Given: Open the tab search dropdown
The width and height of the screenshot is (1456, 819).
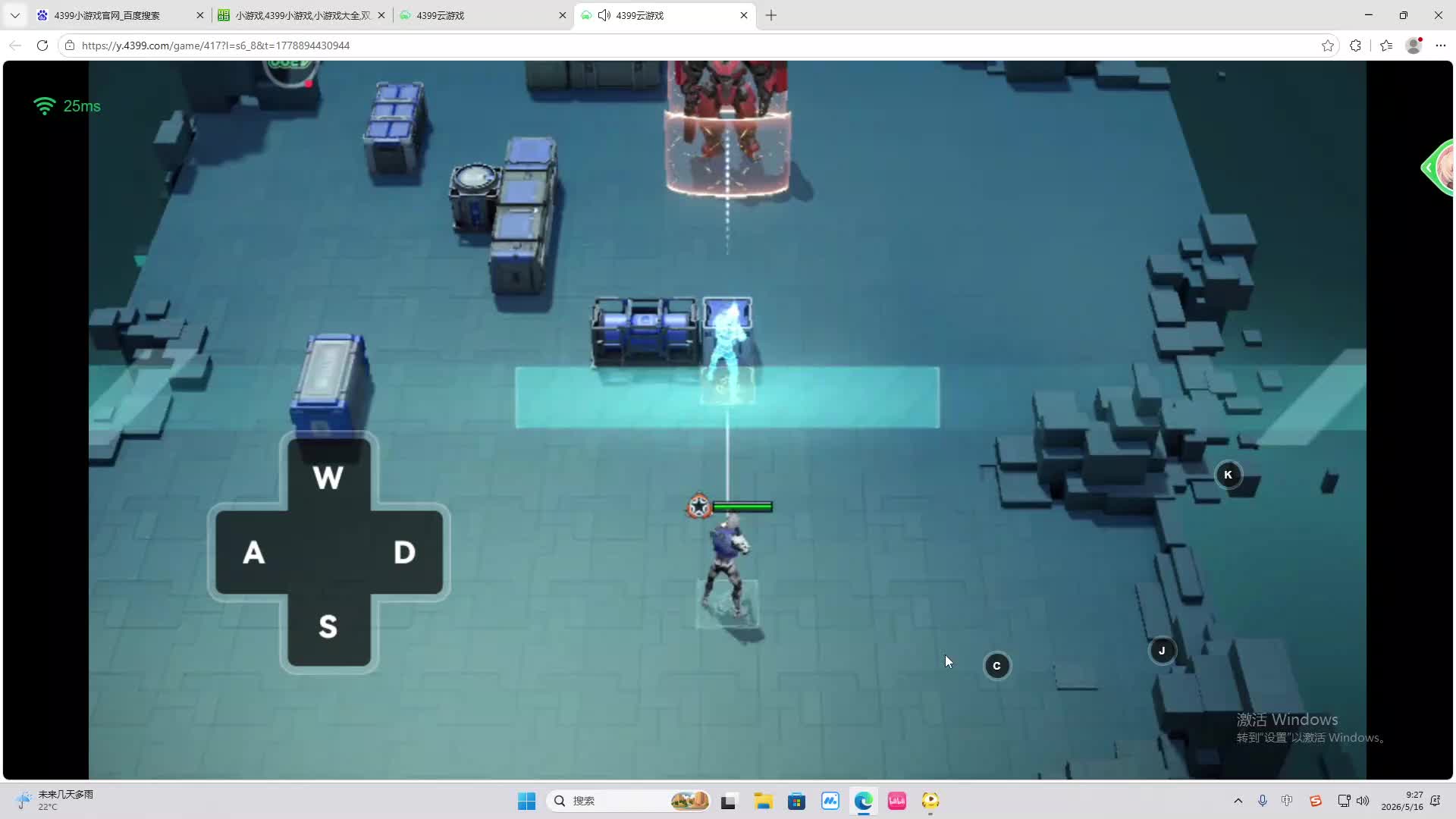Looking at the screenshot, I should [14, 15].
